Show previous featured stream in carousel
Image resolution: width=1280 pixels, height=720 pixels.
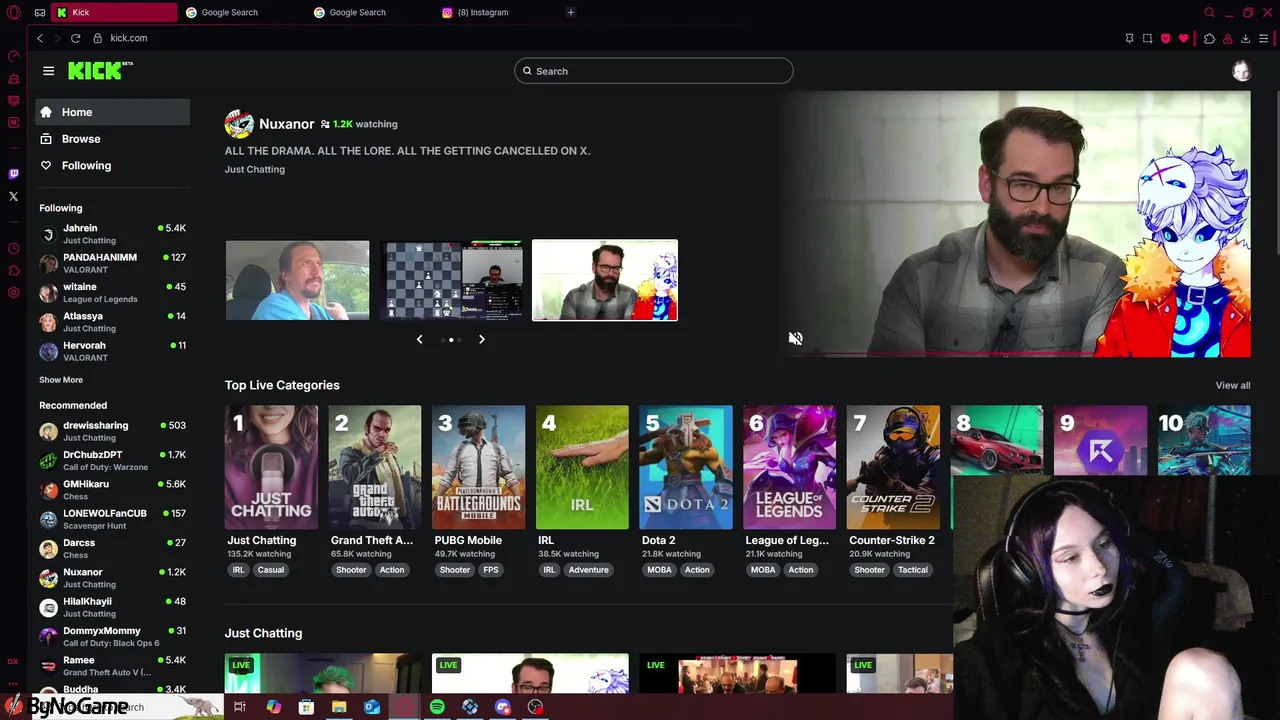[x=419, y=339]
